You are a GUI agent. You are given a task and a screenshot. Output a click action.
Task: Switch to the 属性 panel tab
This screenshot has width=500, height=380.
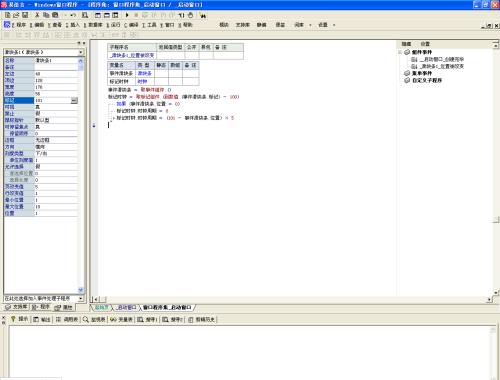click(x=63, y=307)
